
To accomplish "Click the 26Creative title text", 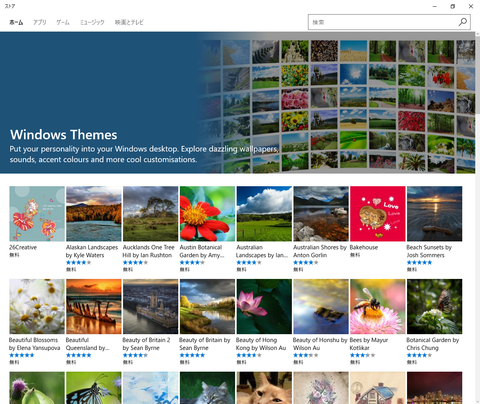I will coord(23,247).
